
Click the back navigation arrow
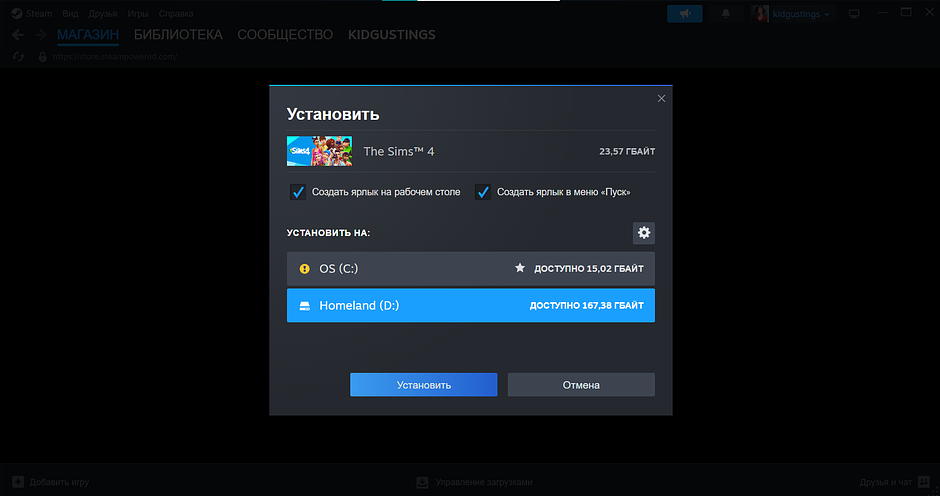(18, 35)
